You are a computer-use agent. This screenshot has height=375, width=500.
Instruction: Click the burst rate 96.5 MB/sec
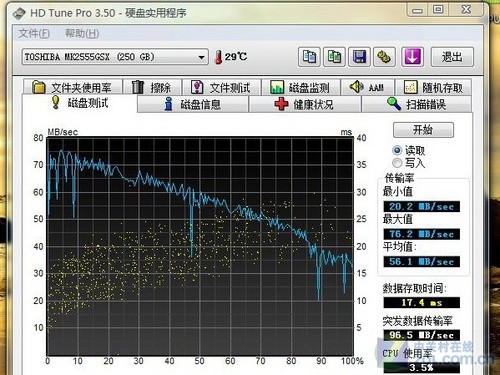[422, 335]
